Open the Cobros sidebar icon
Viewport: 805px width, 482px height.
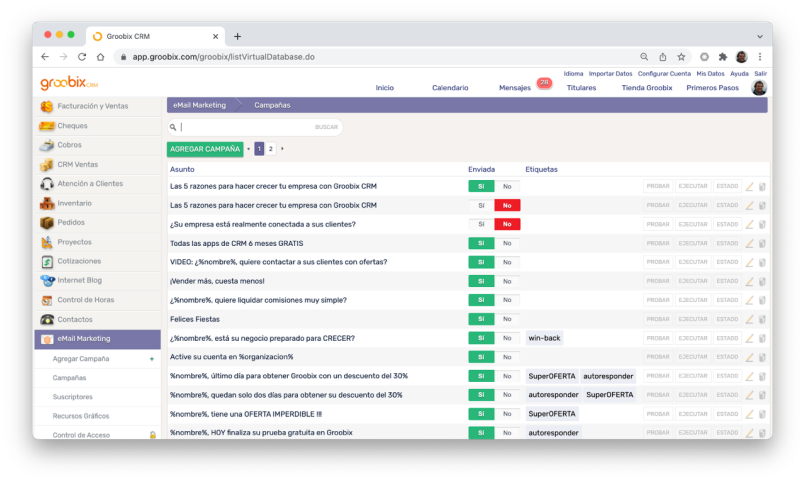tap(47, 145)
